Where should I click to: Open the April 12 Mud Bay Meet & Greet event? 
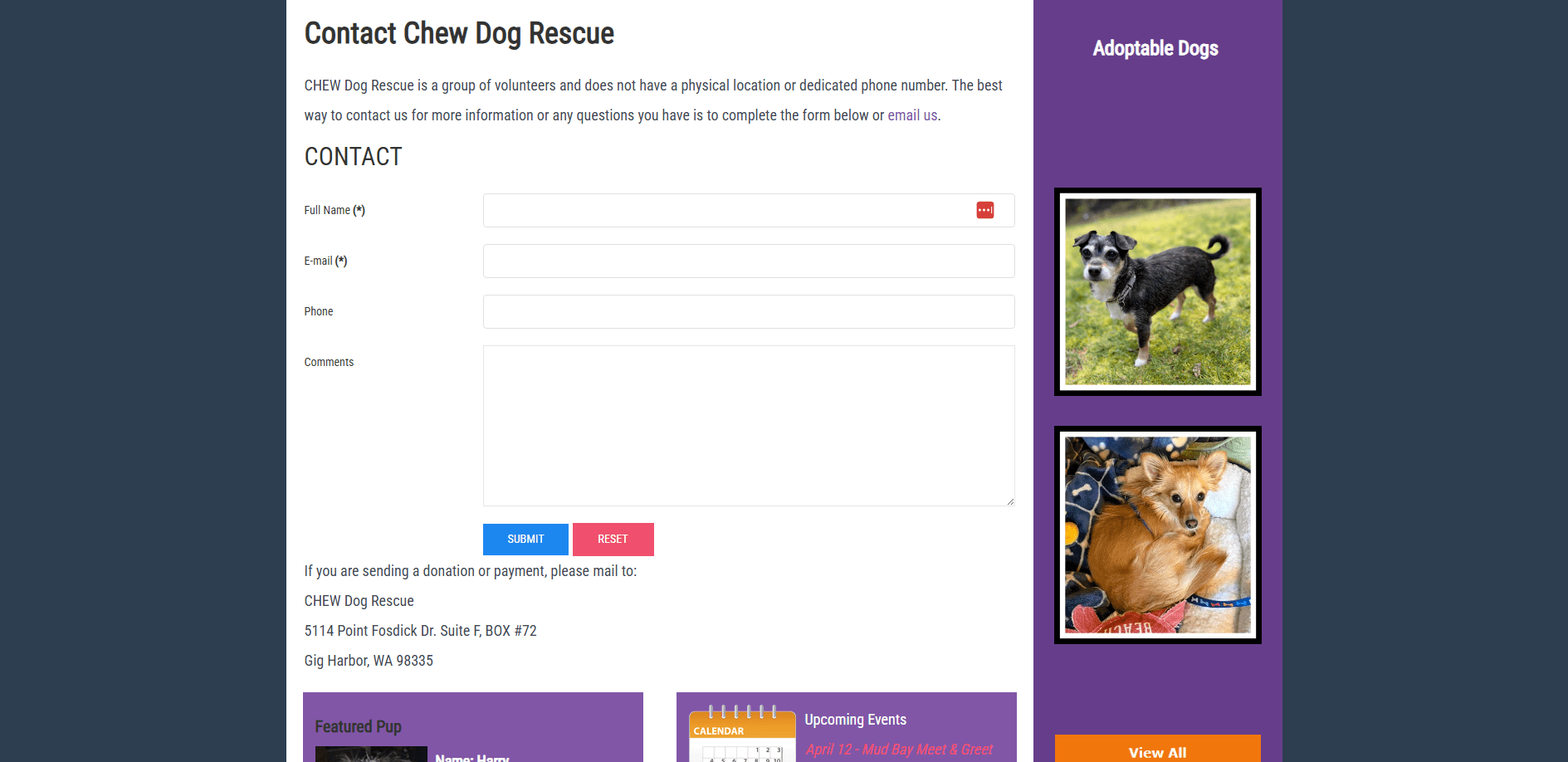(899, 750)
